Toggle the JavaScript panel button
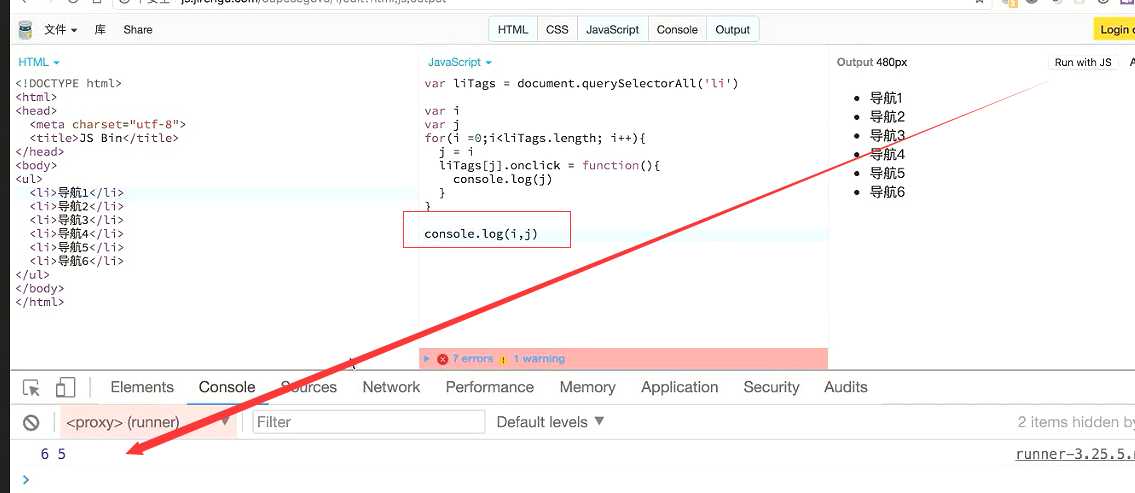The height and width of the screenshot is (493, 1135). pos(612,30)
